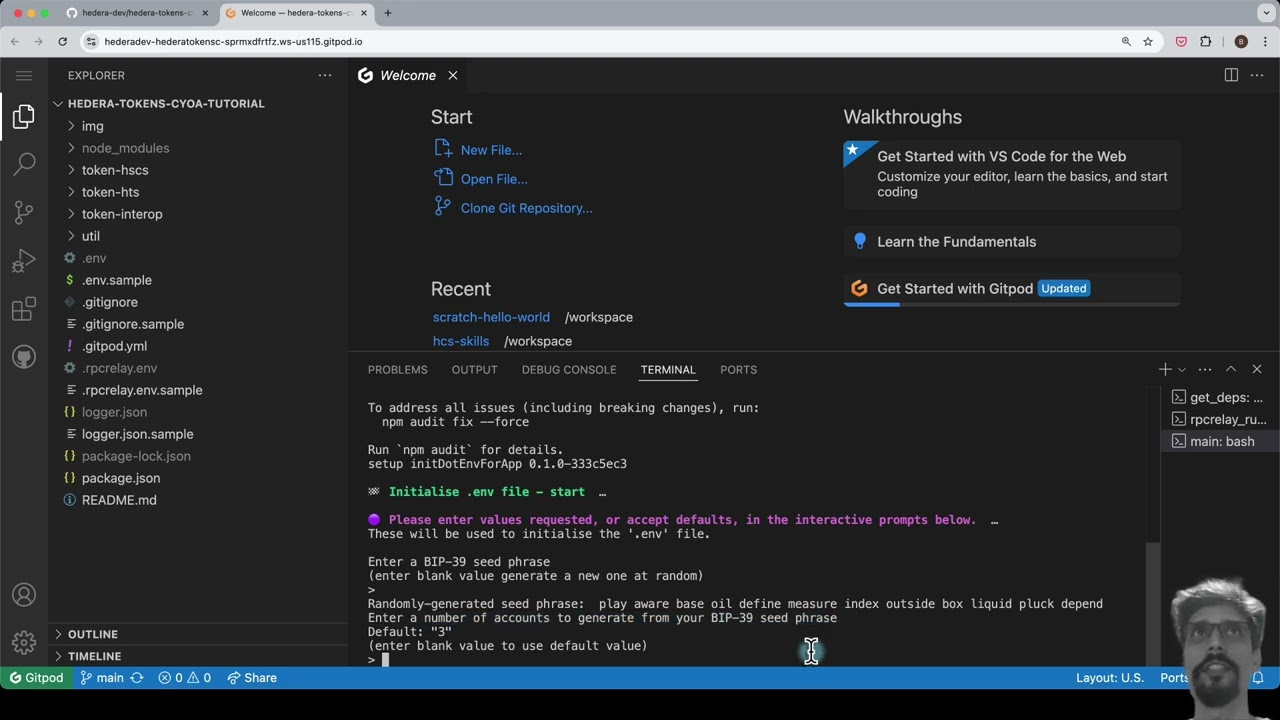Select the TERMINAL tab
1280x720 pixels.
(667, 369)
